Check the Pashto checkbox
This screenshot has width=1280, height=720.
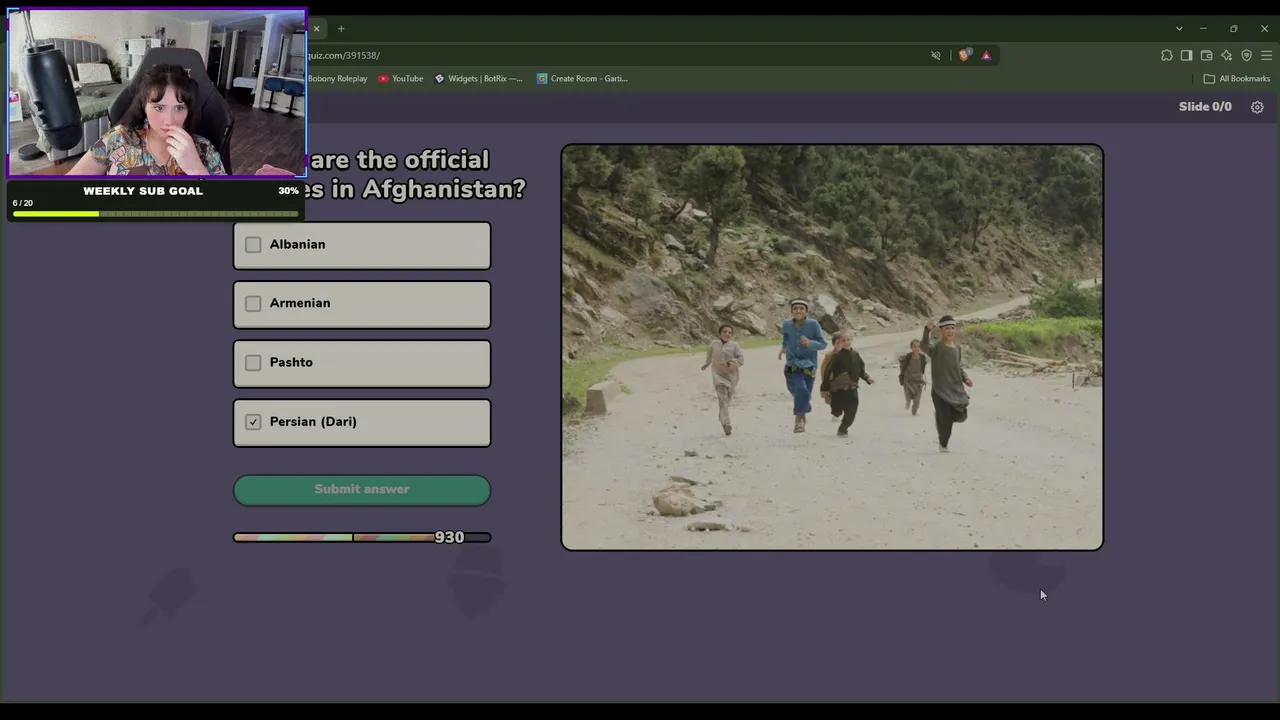(253, 363)
